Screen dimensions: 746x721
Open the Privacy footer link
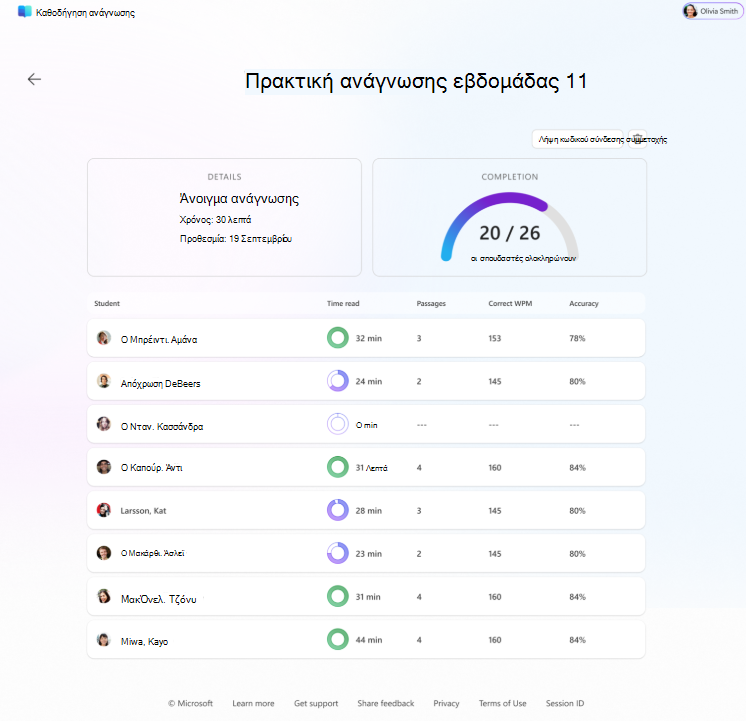tap(446, 703)
